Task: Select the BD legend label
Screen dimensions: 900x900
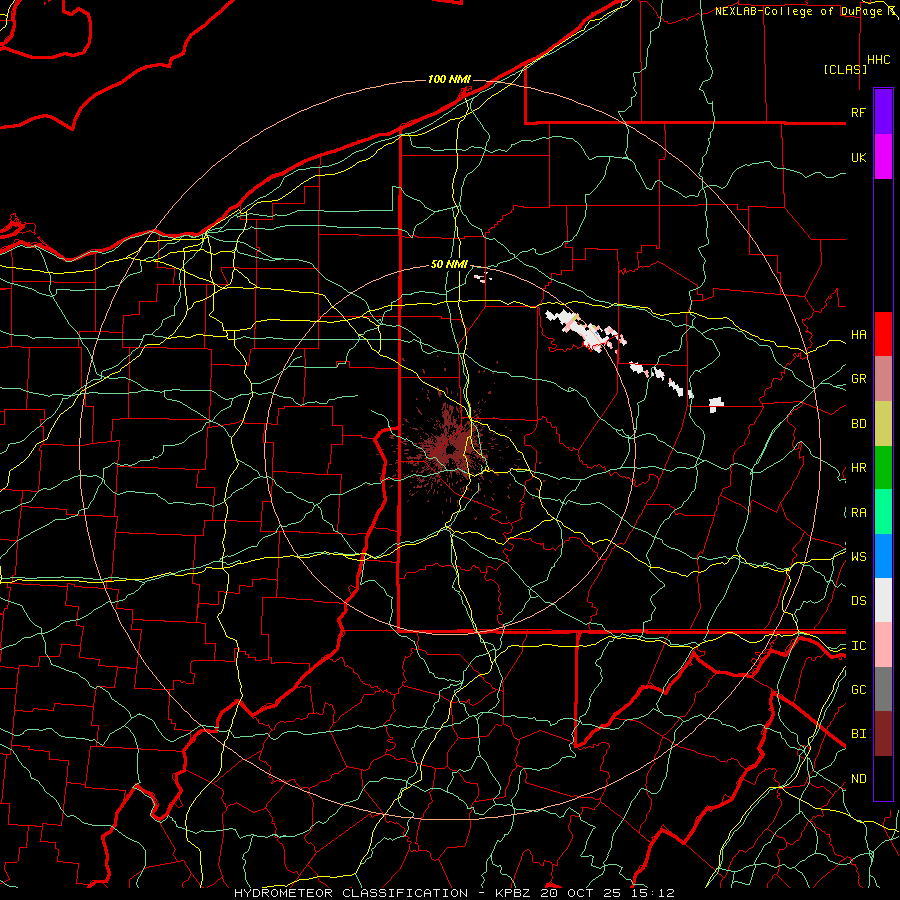Action: pos(859,424)
